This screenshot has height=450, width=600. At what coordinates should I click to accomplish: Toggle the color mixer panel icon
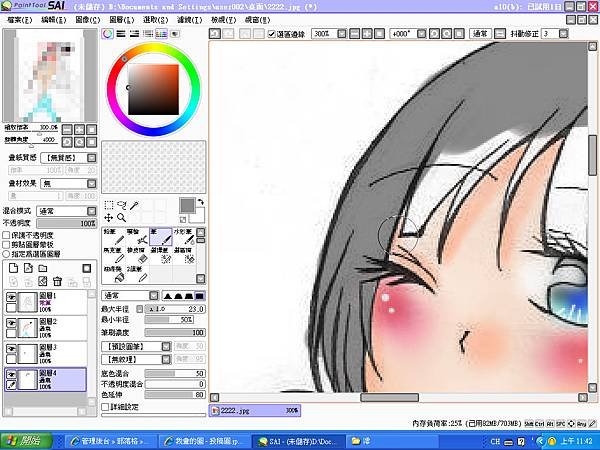[148, 34]
